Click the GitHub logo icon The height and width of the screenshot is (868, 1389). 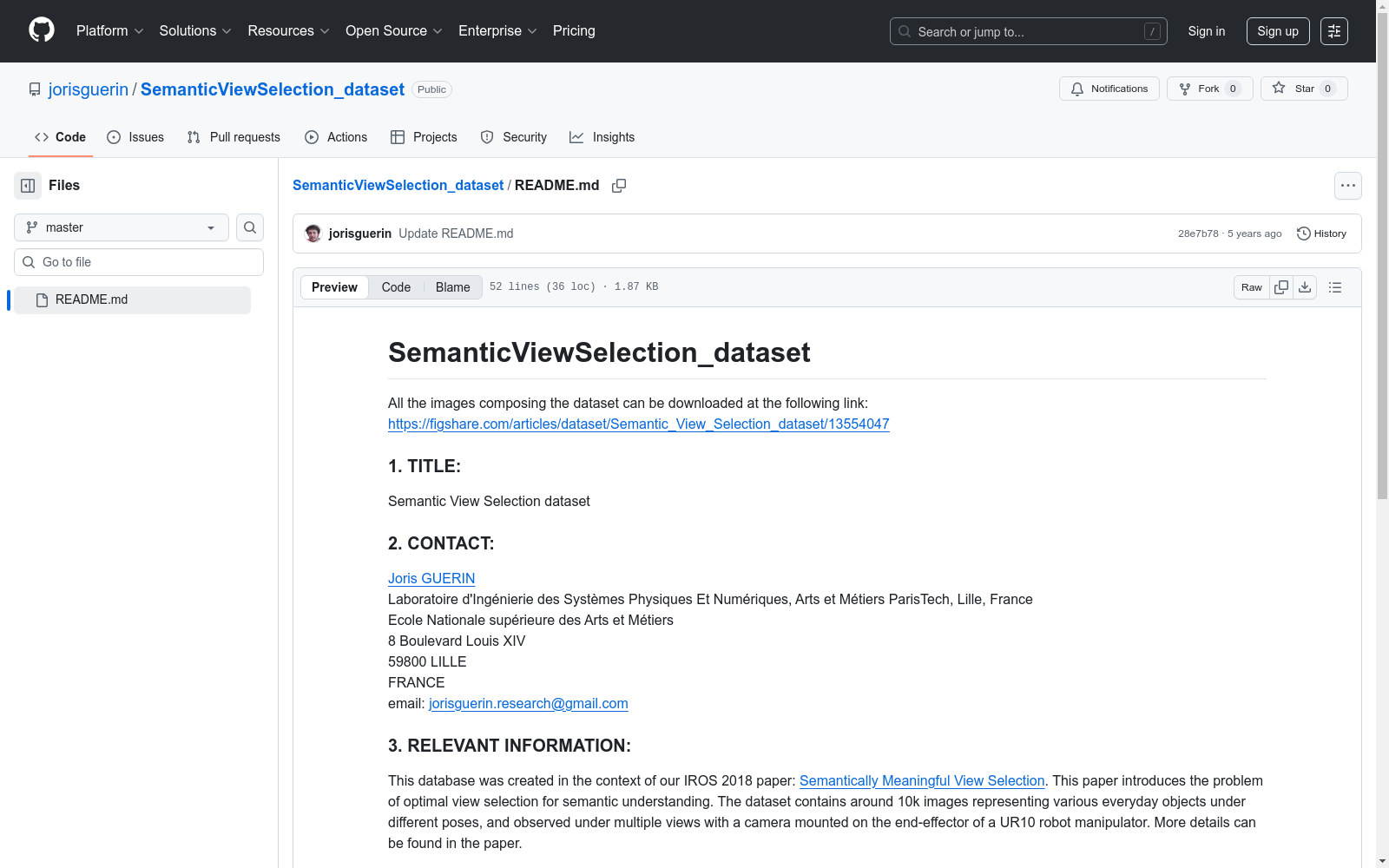coord(41,30)
